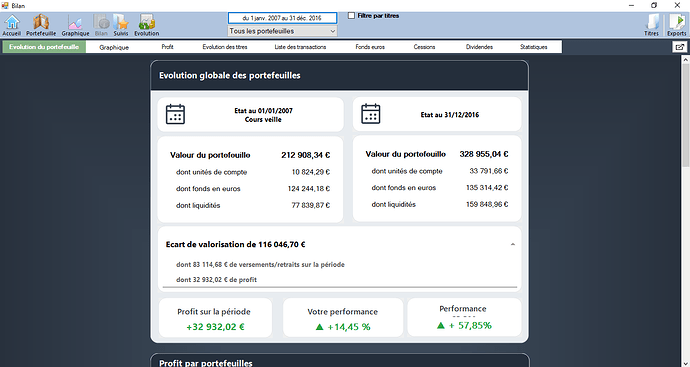Click the value 77 839,87 €
Screen dimensions: 690x367
coord(311,205)
